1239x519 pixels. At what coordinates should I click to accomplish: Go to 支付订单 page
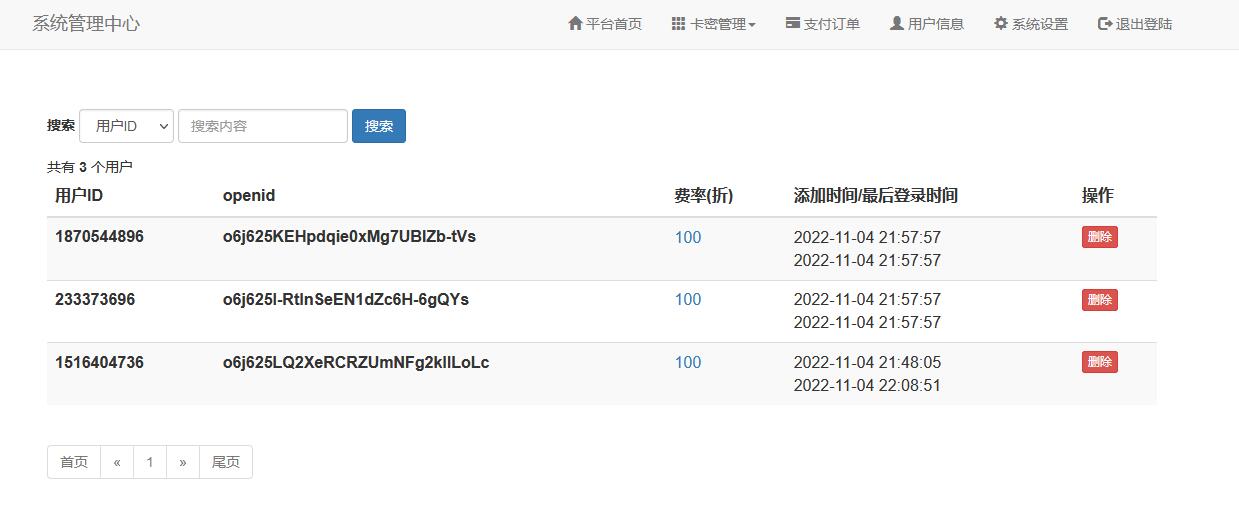(x=823, y=24)
